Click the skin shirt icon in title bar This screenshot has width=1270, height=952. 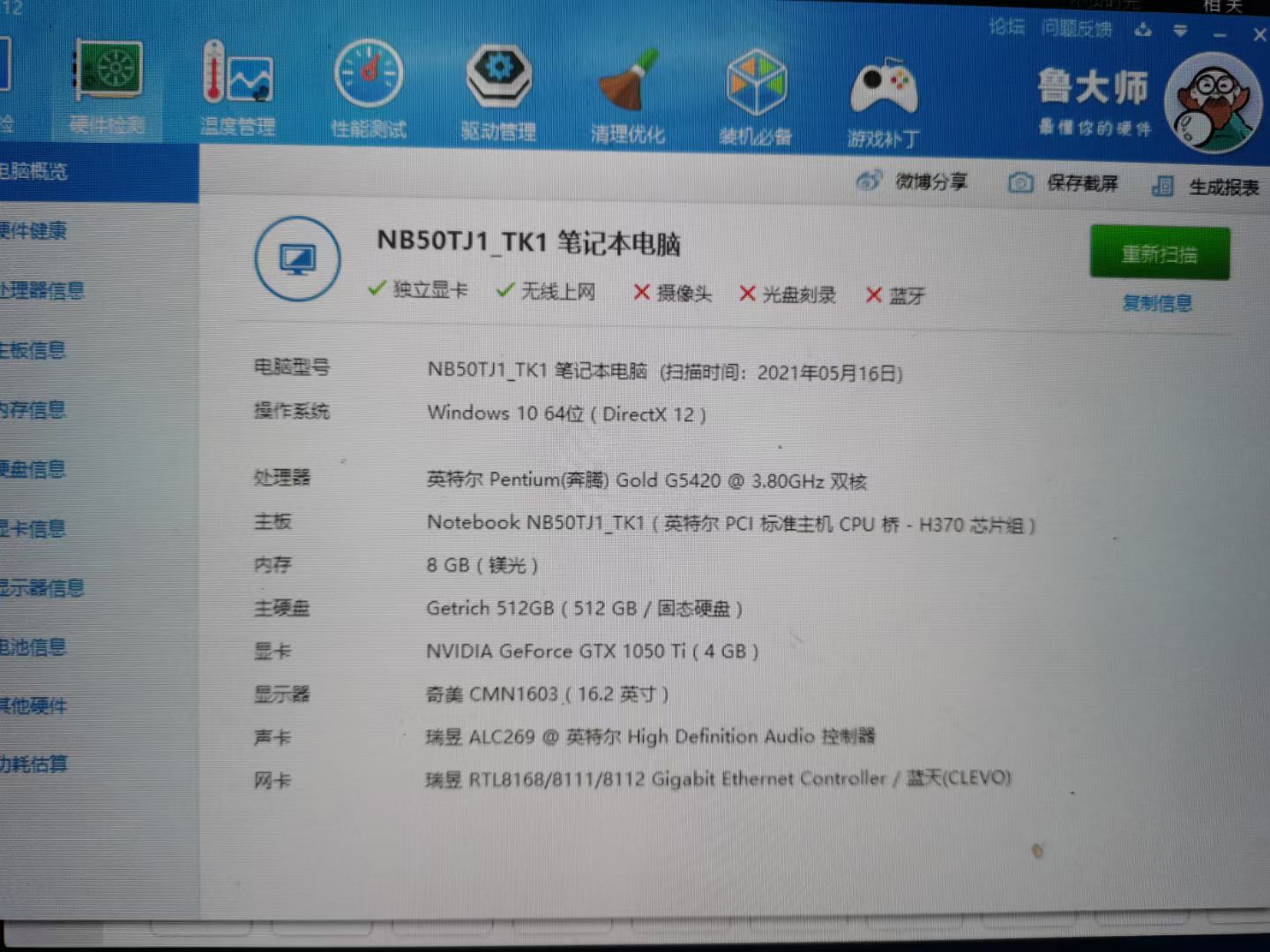[1143, 31]
